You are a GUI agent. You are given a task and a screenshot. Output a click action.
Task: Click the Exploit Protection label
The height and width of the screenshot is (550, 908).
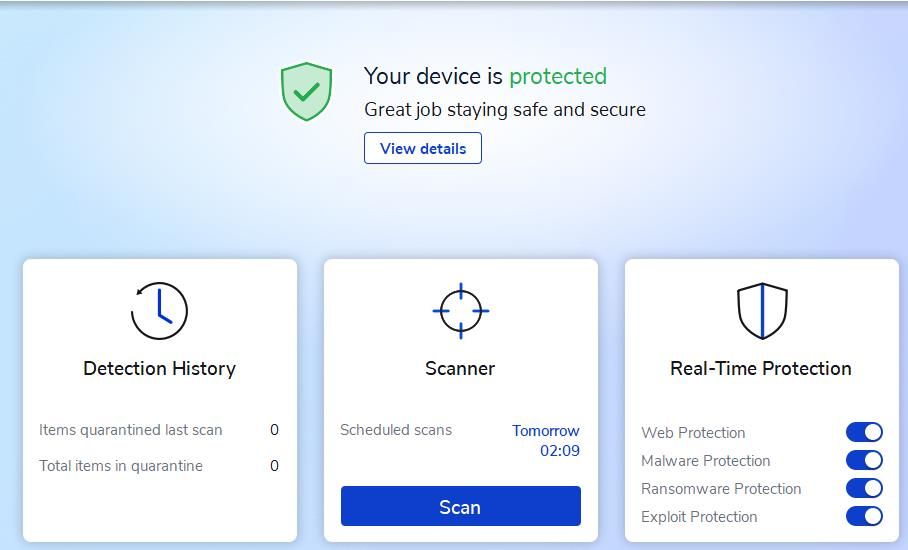(699, 517)
